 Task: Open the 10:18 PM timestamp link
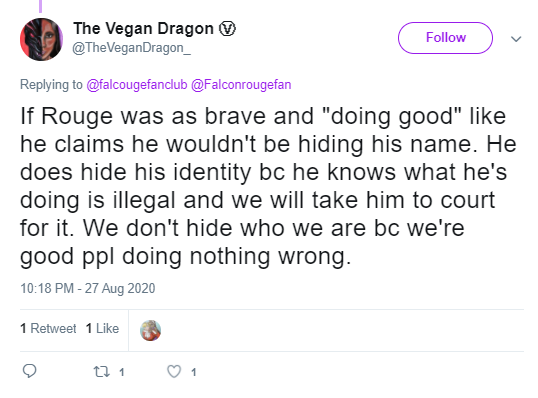88,288
